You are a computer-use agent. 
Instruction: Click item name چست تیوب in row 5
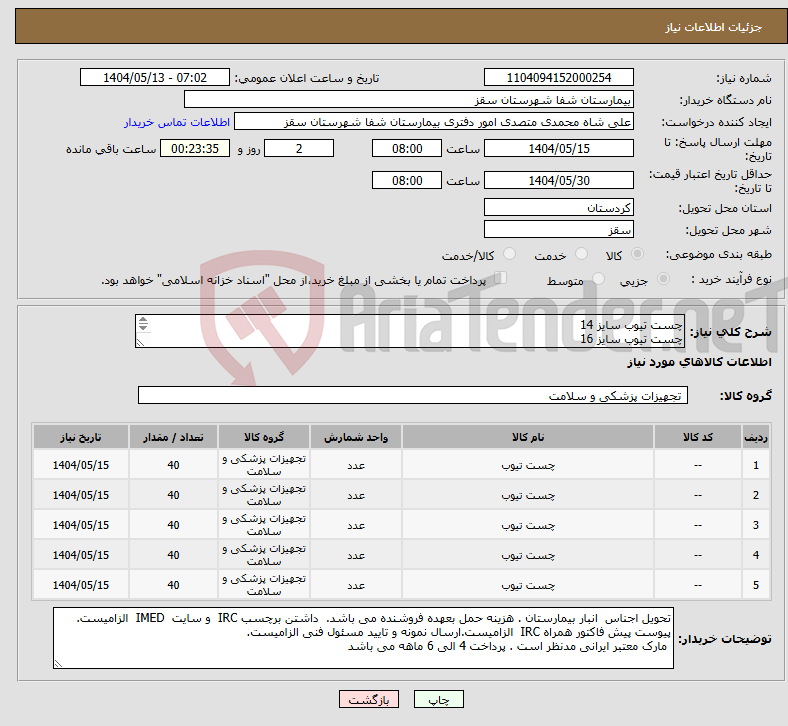point(528,585)
